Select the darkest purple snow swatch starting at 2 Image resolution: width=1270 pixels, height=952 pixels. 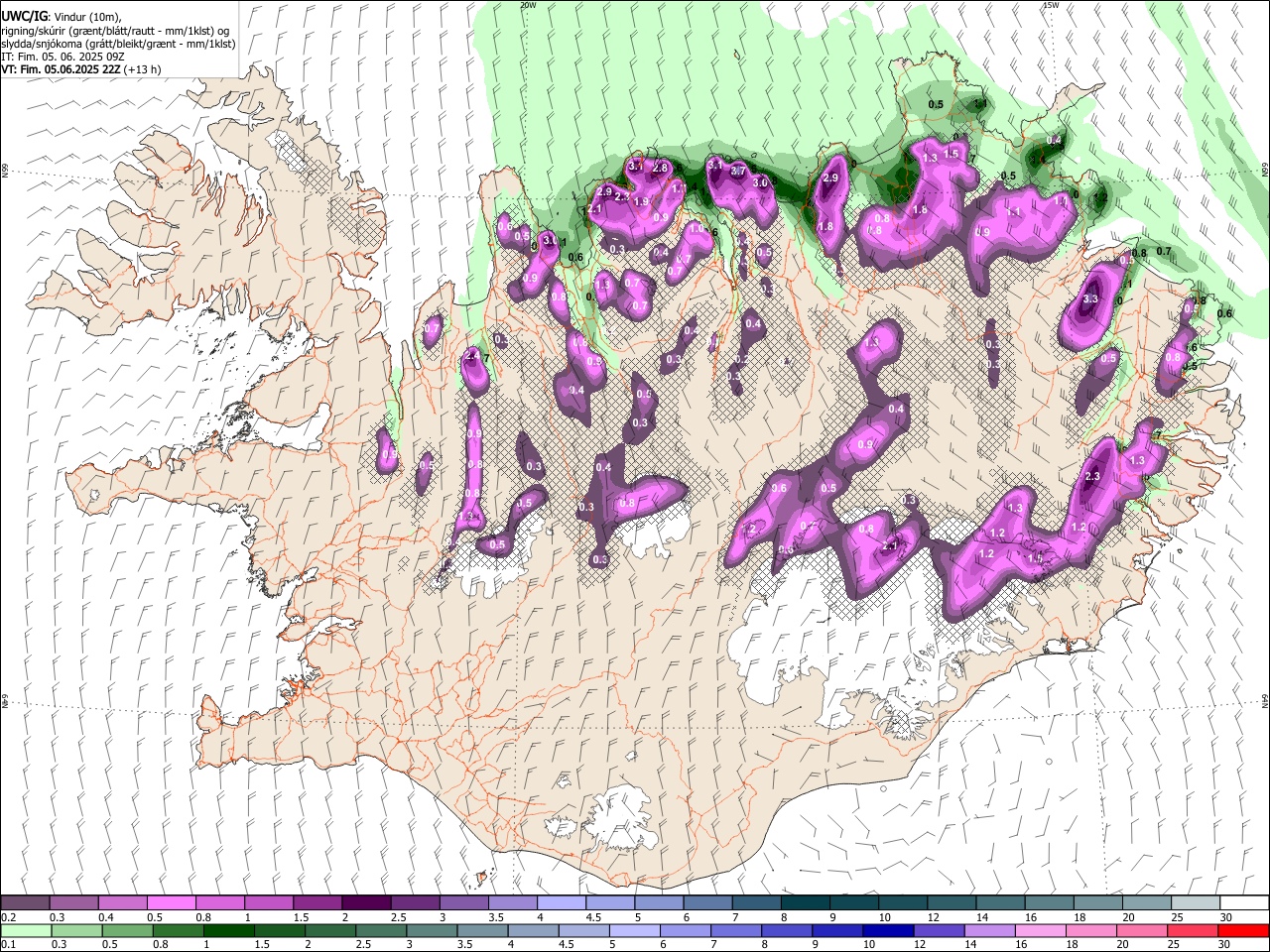365,903
